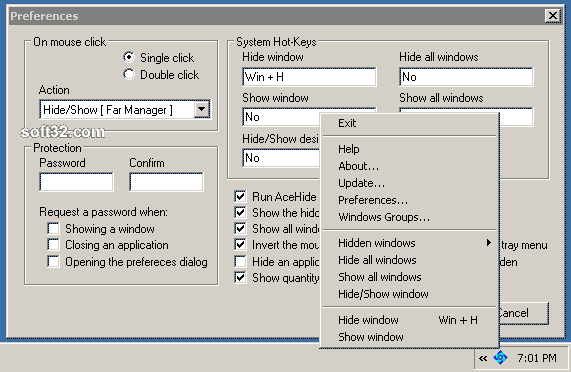The image size is (571, 372).
Task: Open Help from the tray menu
Action: 409,149
